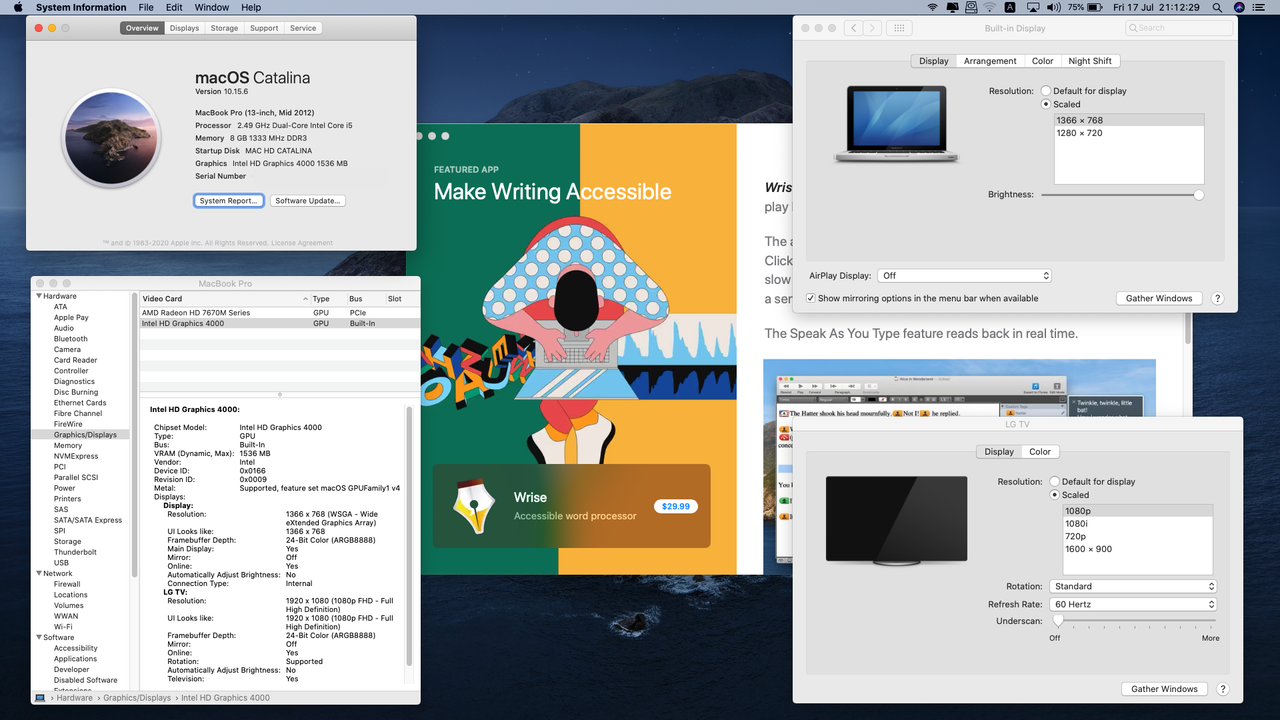Open Color tab in Built-in Display window
The image size is (1280, 720).
[1043, 61]
